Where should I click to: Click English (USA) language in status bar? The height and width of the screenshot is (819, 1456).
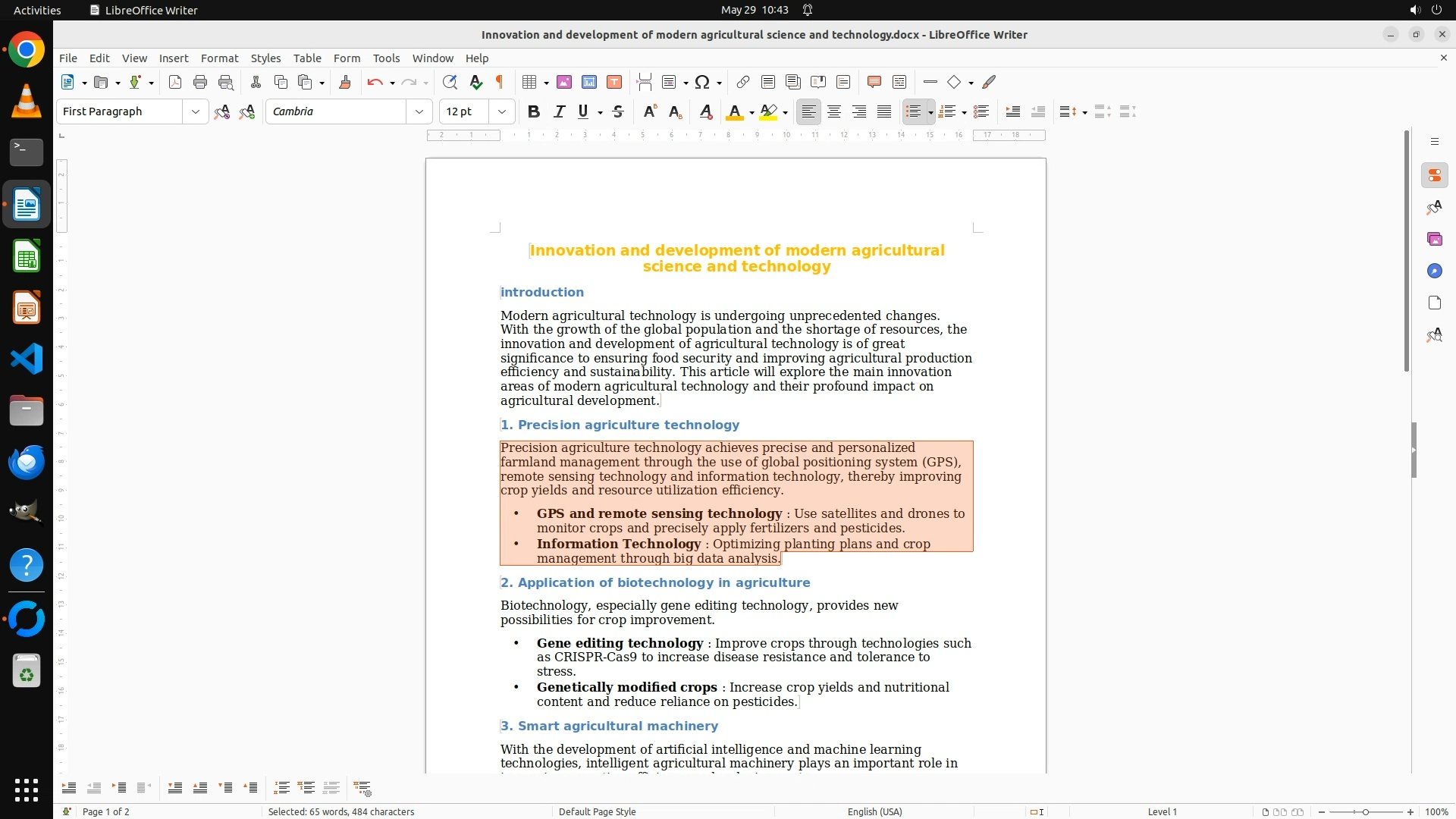coord(874,811)
